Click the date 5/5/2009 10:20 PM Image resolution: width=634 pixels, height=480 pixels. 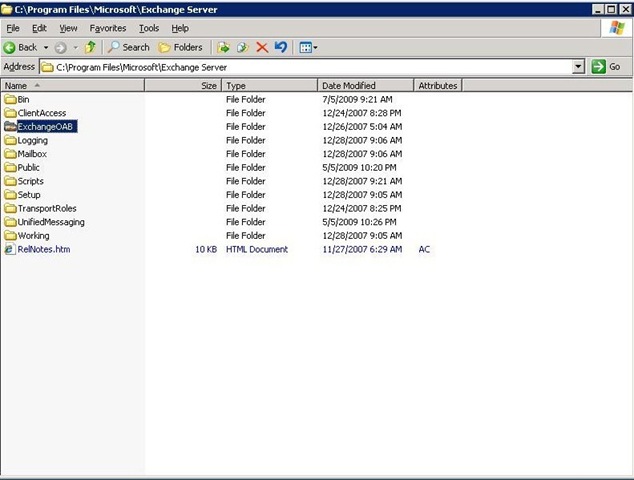tap(359, 167)
